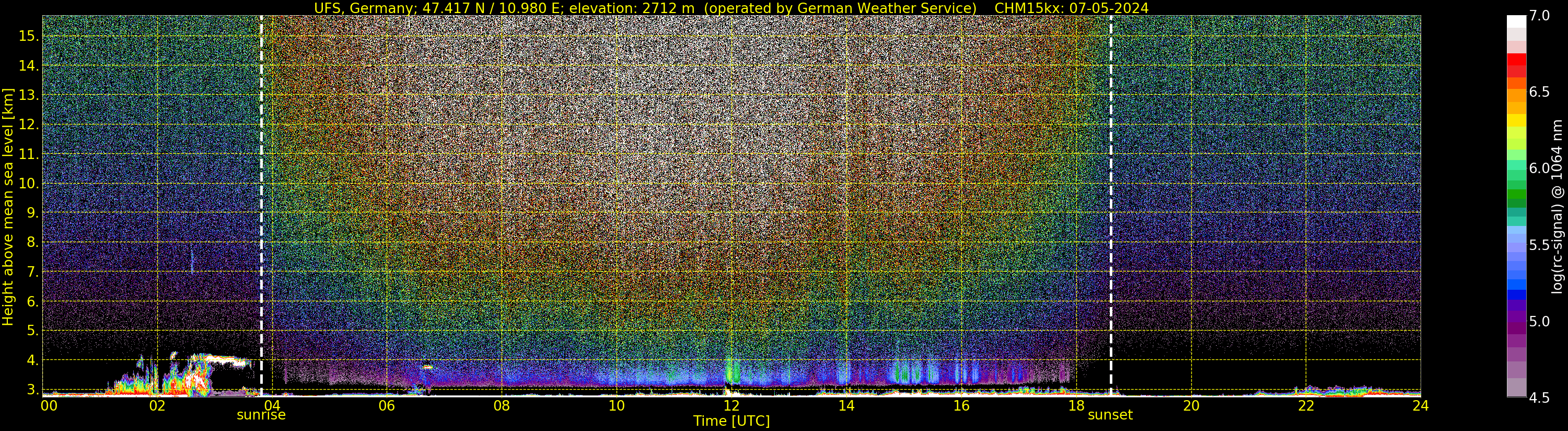This screenshot has width=1568, height=431.
Task: Click the 18 tick label on the time axis
Action: 1076,405
